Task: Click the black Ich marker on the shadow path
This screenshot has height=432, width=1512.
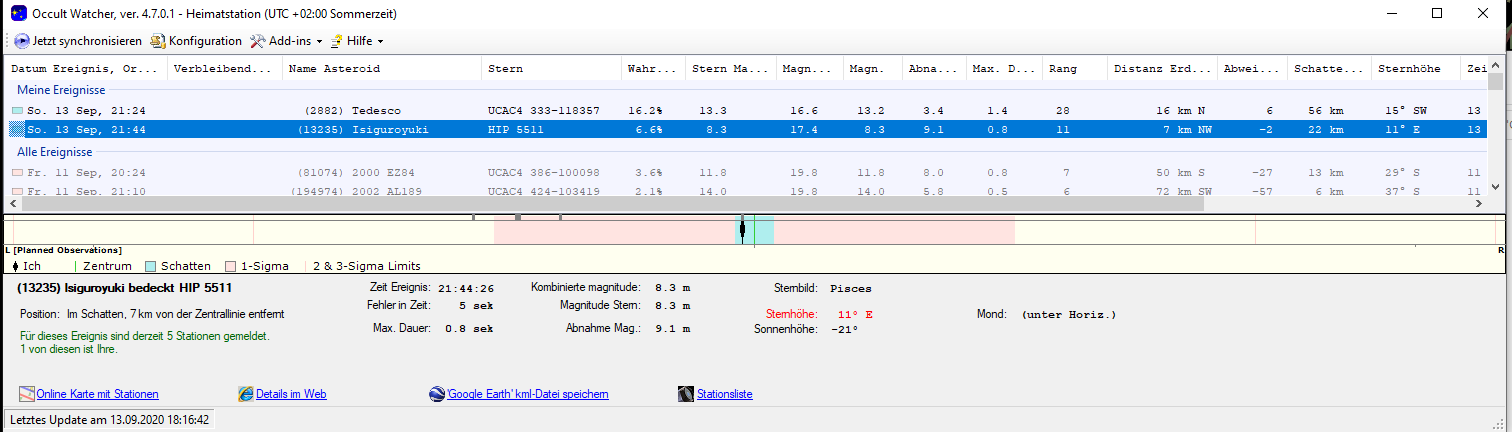Action: 742,230
